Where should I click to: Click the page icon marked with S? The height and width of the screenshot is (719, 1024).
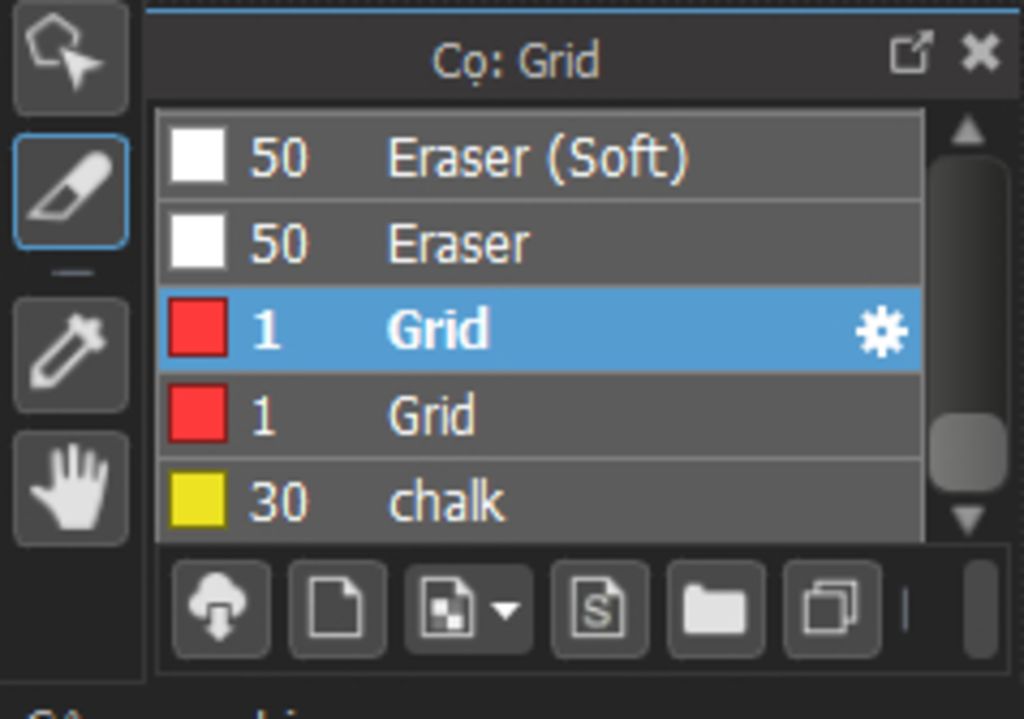599,609
